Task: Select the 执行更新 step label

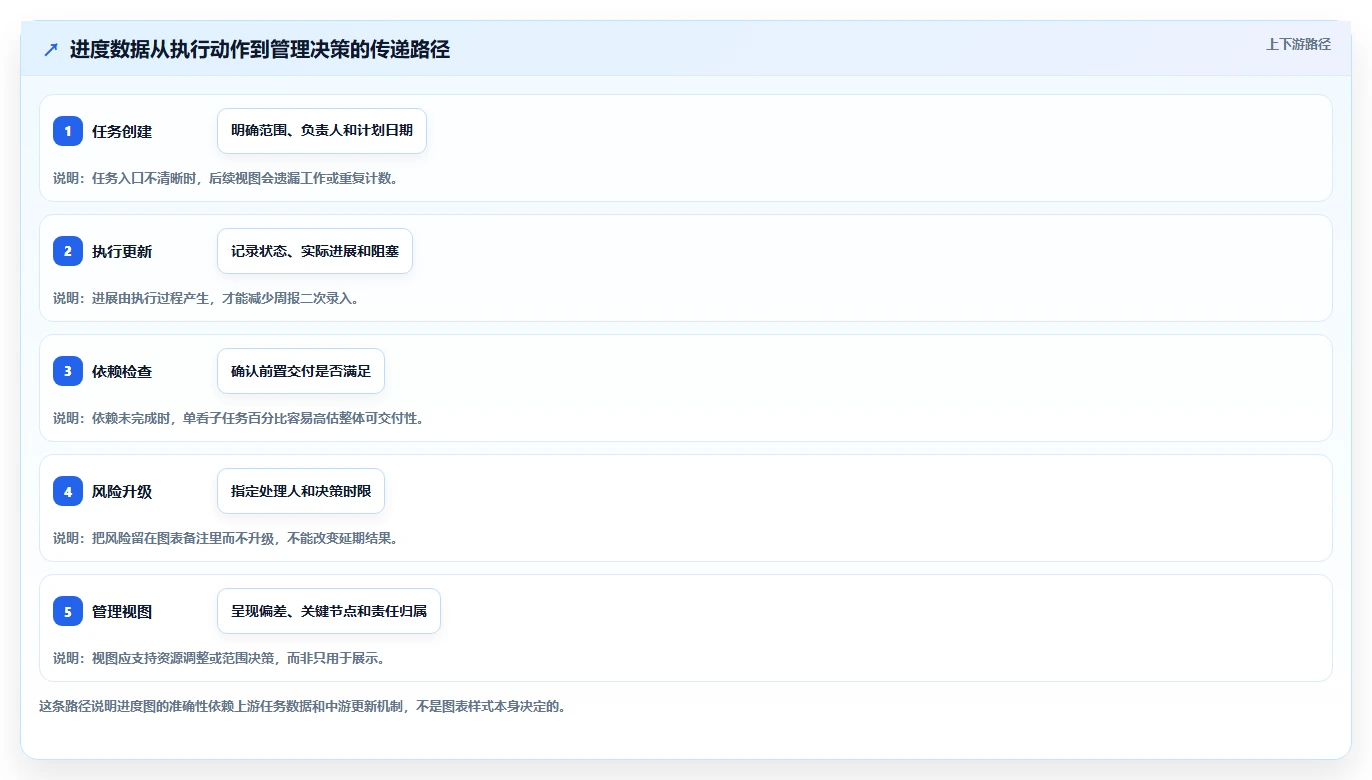Action: pyautogui.click(x=122, y=251)
